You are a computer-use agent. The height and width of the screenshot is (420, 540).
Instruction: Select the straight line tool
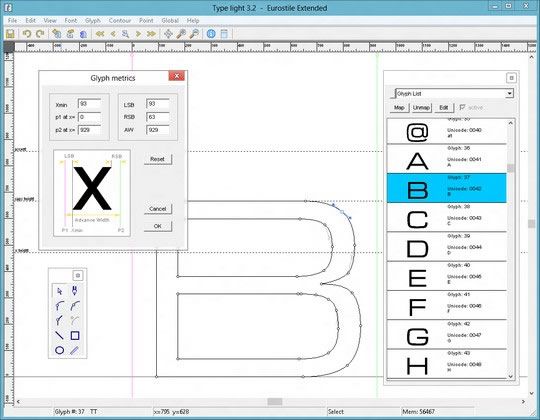coord(59,336)
